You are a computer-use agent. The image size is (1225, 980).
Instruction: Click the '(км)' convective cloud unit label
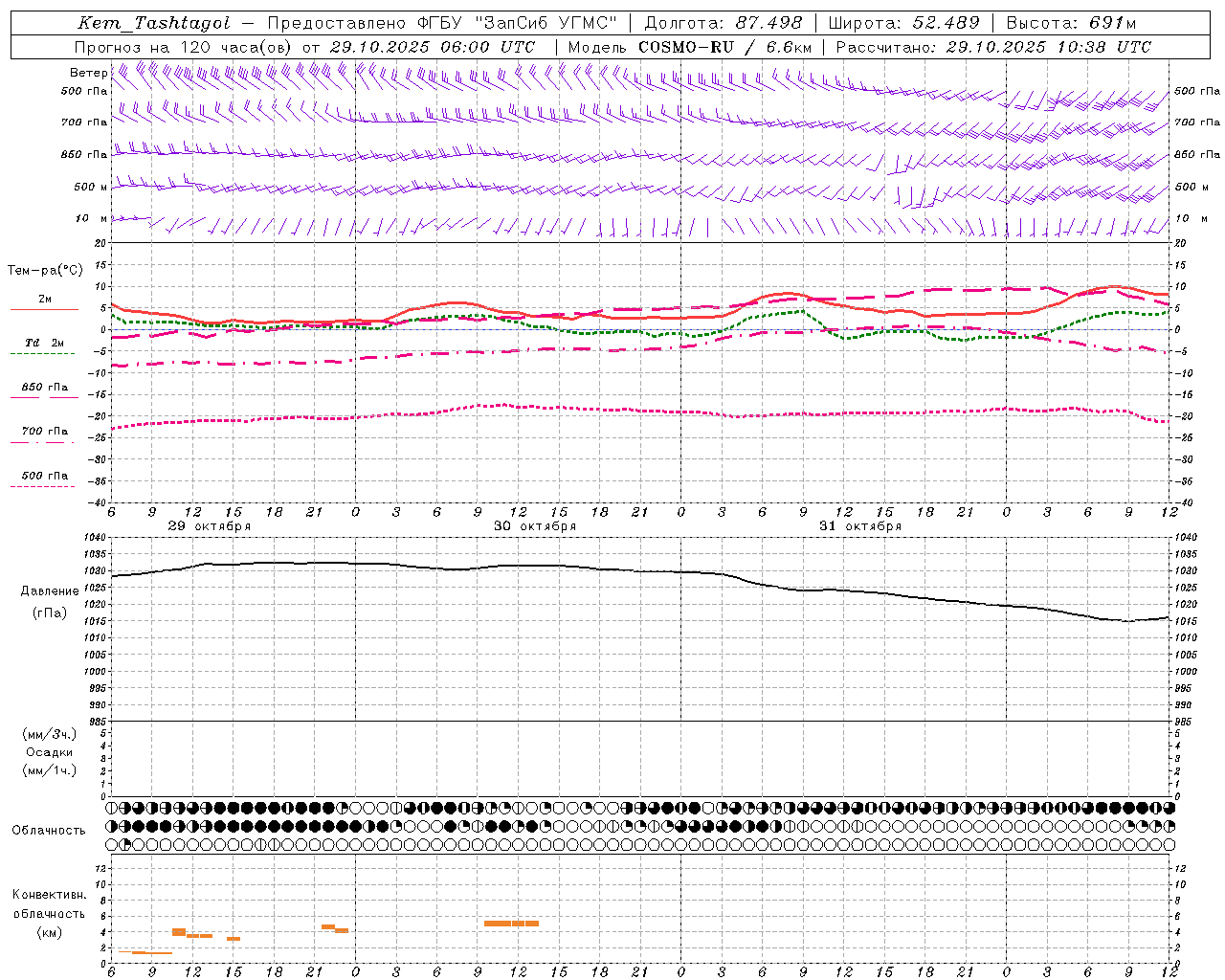coord(50,932)
